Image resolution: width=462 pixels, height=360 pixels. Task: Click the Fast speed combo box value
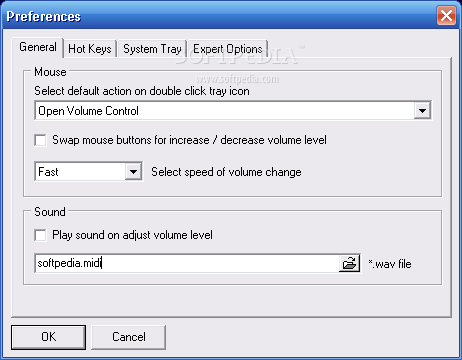coord(48,172)
